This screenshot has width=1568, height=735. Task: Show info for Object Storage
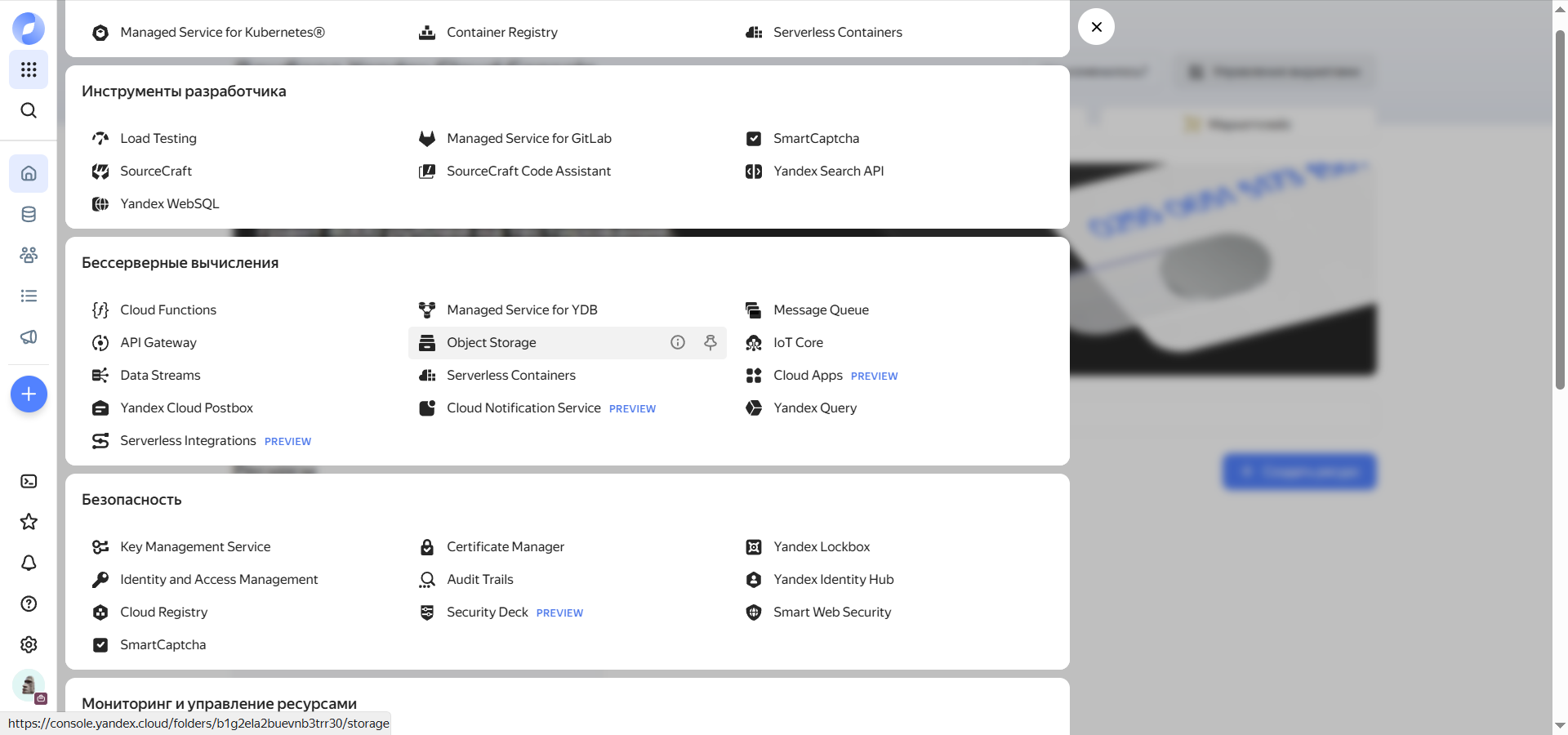point(678,343)
